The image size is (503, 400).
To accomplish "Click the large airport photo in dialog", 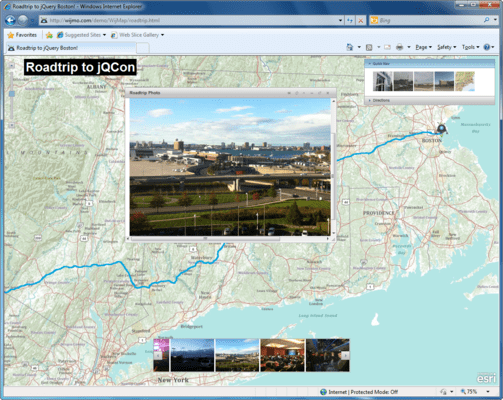I will pos(230,167).
